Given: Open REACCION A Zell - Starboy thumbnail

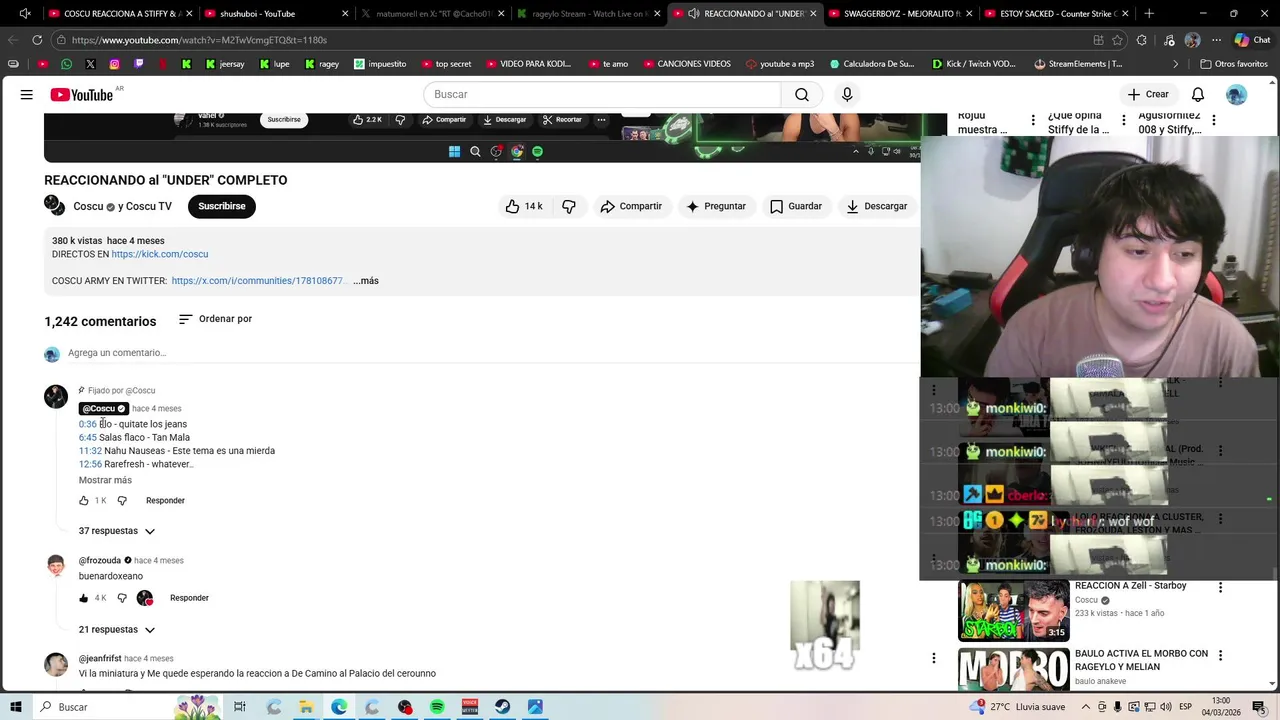Looking at the screenshot, I should pyautogui.click(x=1014, y=610).
